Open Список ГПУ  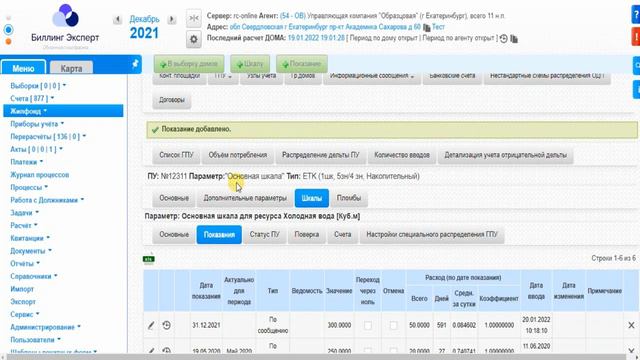point(176,155)
